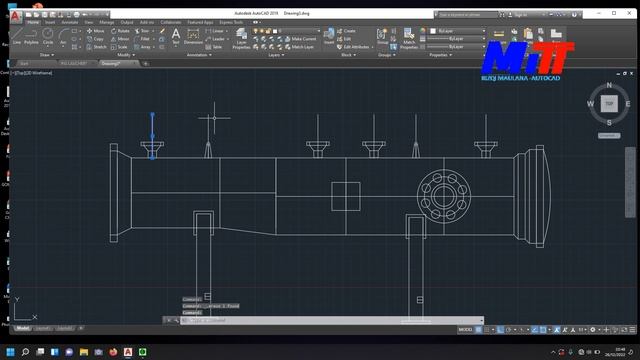Click the Move tool
Screen dimensions: 640x360
pos(96,31)
